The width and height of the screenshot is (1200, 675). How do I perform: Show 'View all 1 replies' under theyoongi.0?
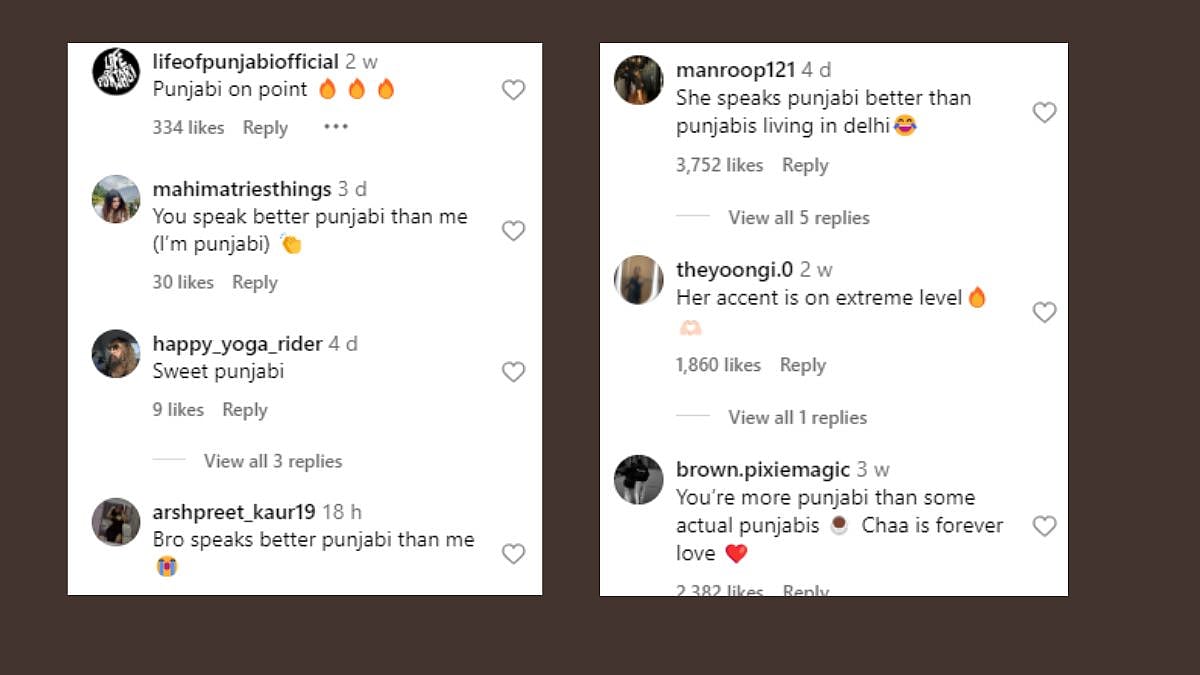point(797,418)
